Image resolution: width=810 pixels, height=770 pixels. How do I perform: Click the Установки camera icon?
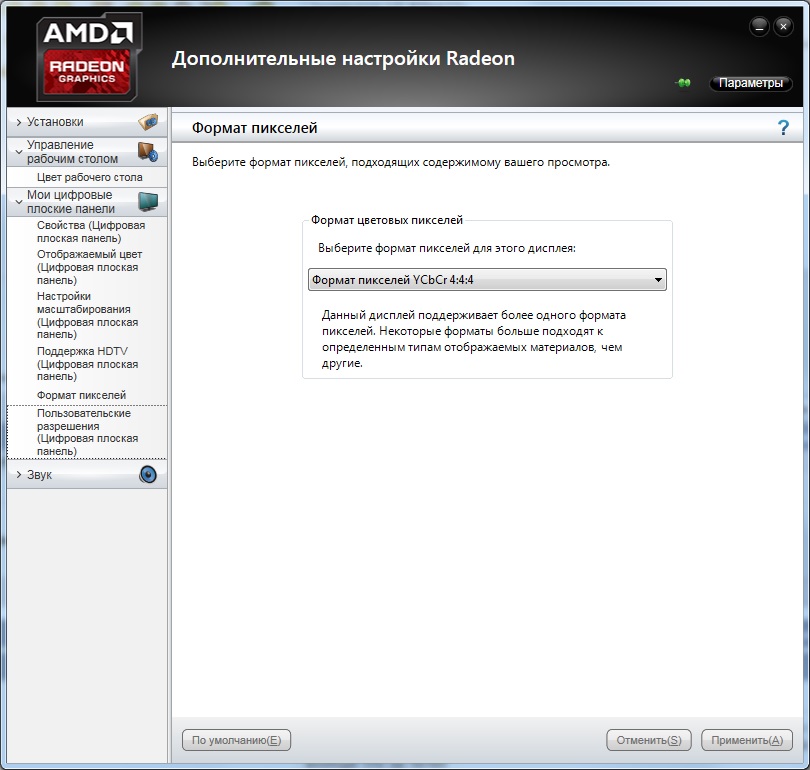[148, 122]
